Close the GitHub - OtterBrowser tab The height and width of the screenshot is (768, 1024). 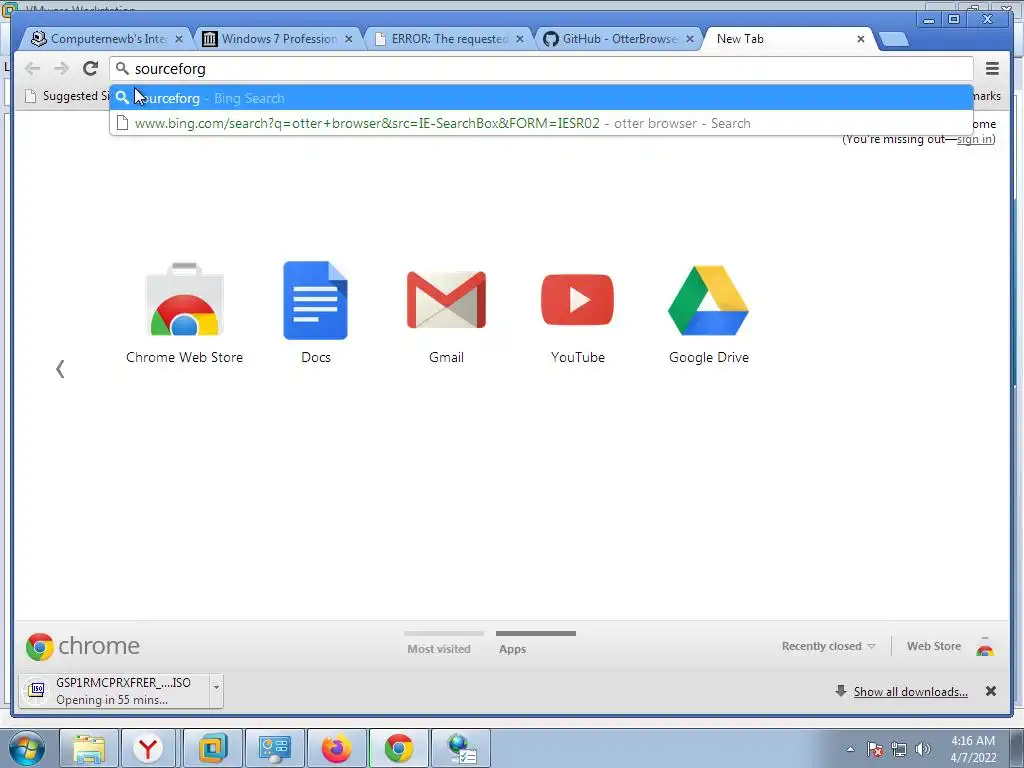pos(690,39)
